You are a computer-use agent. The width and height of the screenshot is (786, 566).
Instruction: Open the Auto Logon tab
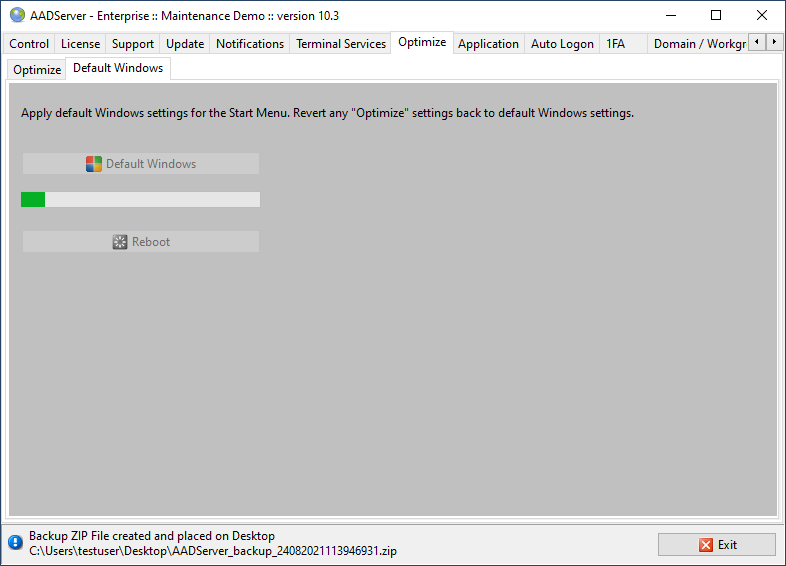coord(562,44)
